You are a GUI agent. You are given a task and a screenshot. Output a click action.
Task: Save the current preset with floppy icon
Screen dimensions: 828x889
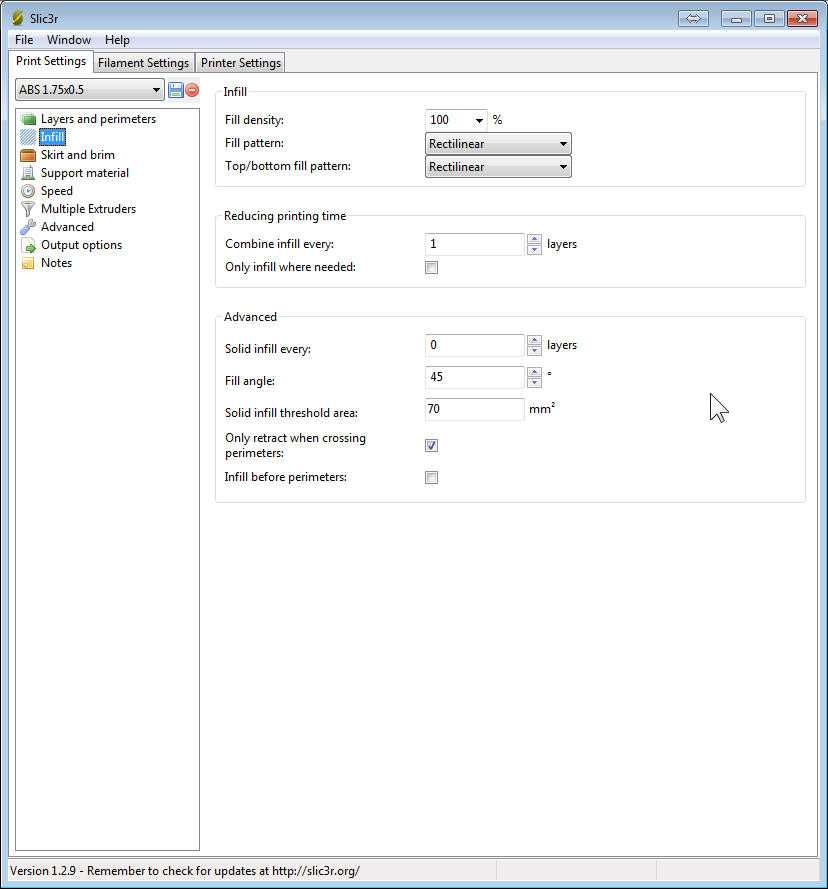pyautogui.click(x=176, y=90)
